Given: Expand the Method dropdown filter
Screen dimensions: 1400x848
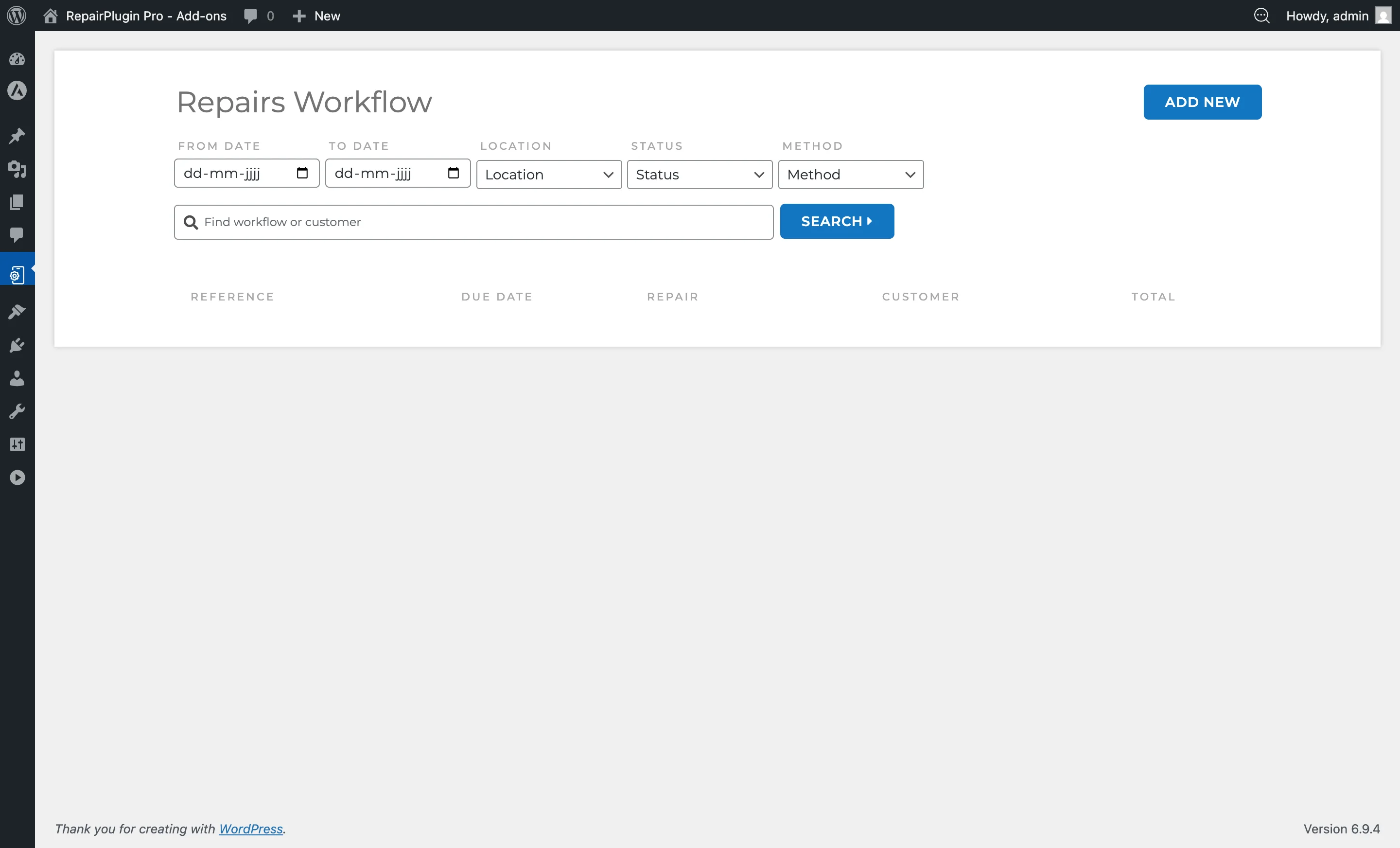Looking at the screenshot, I should (x=851, y=175).
